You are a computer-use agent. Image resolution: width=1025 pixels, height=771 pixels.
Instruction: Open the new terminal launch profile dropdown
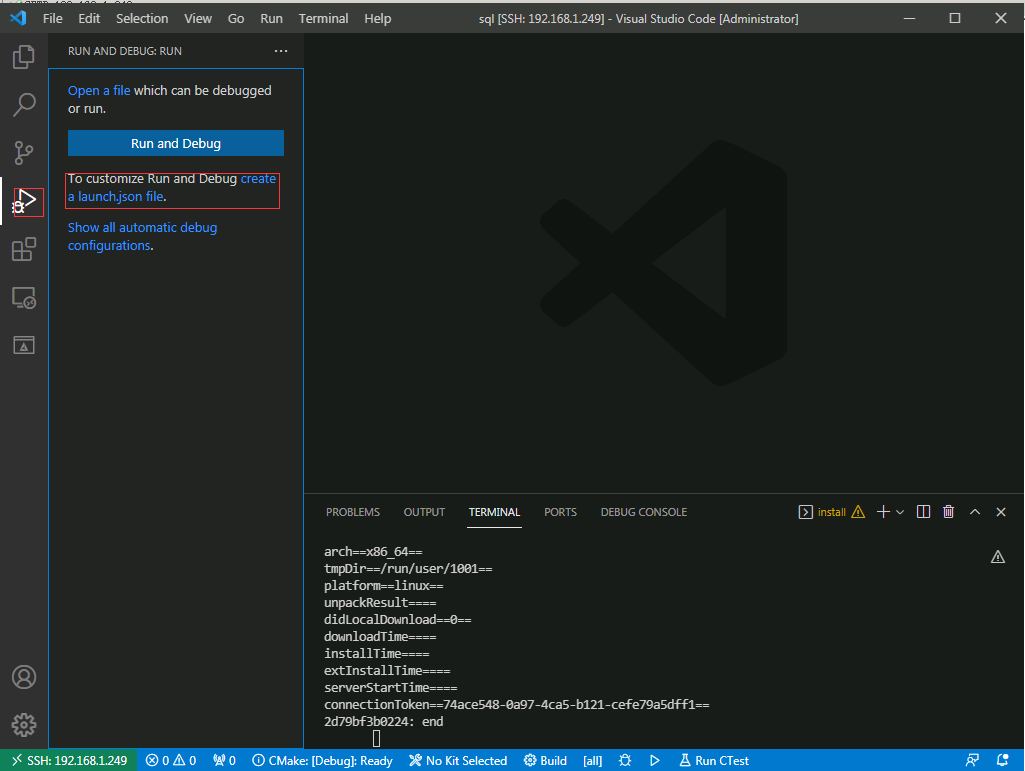click(x=900, y=512)
